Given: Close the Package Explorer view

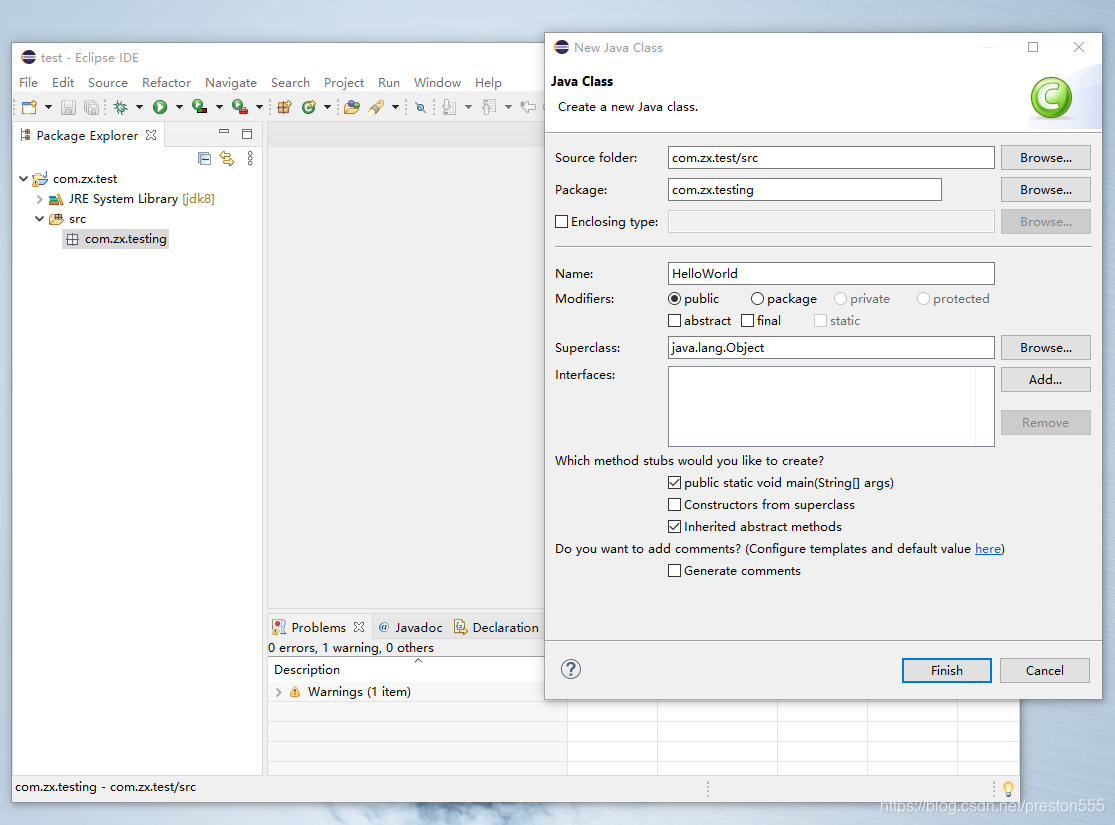Looking at the screenshot, I should 151,135.
